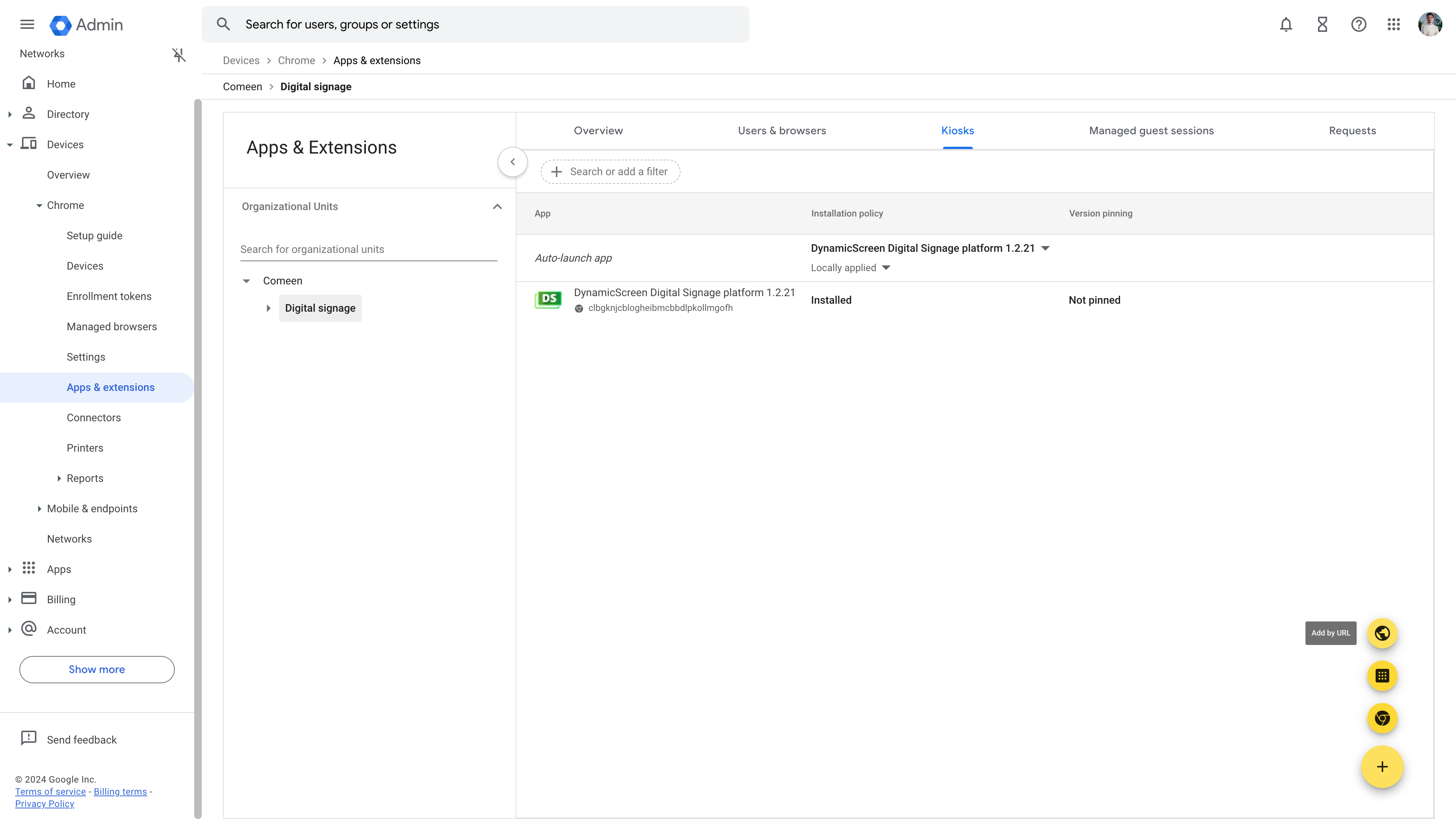Click Comeen in the org breadcrumb
Screen dimensions: 1456x819
(243, 86)
